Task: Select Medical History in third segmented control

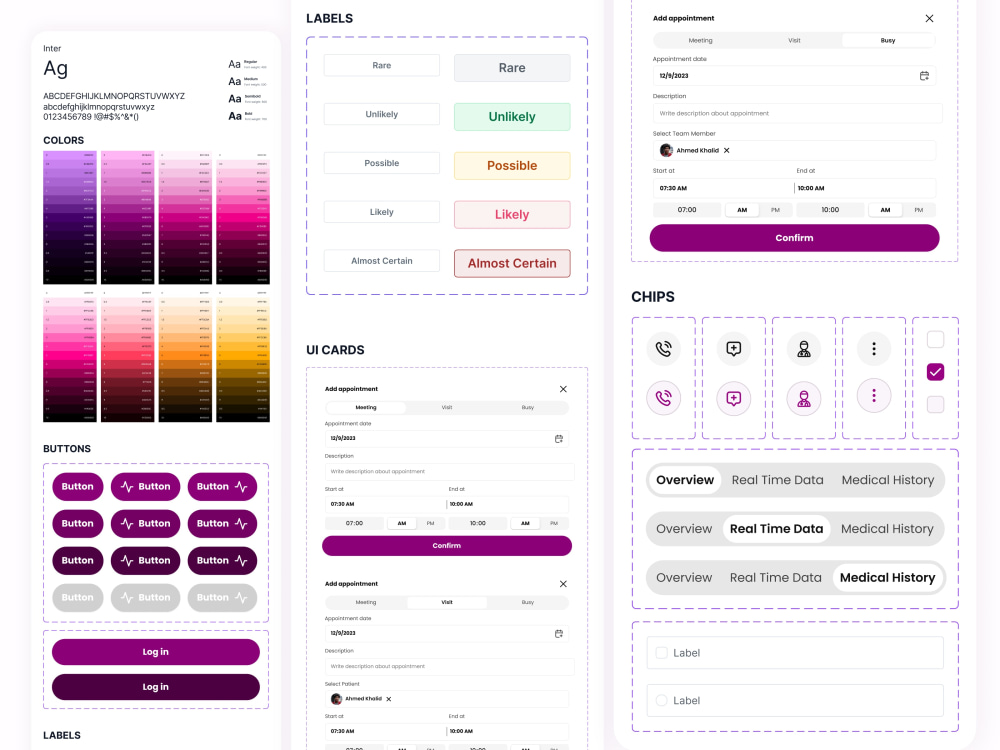Action: [887, 577]
